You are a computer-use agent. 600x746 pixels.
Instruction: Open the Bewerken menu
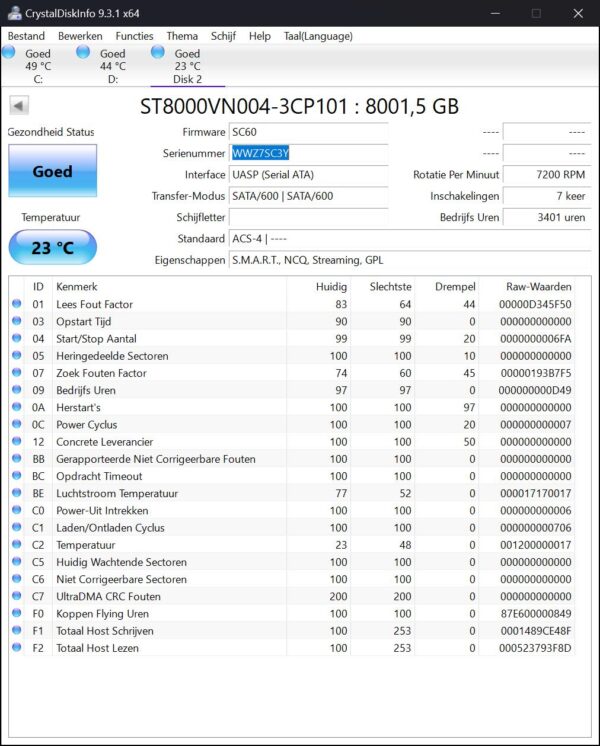[80, 36]
